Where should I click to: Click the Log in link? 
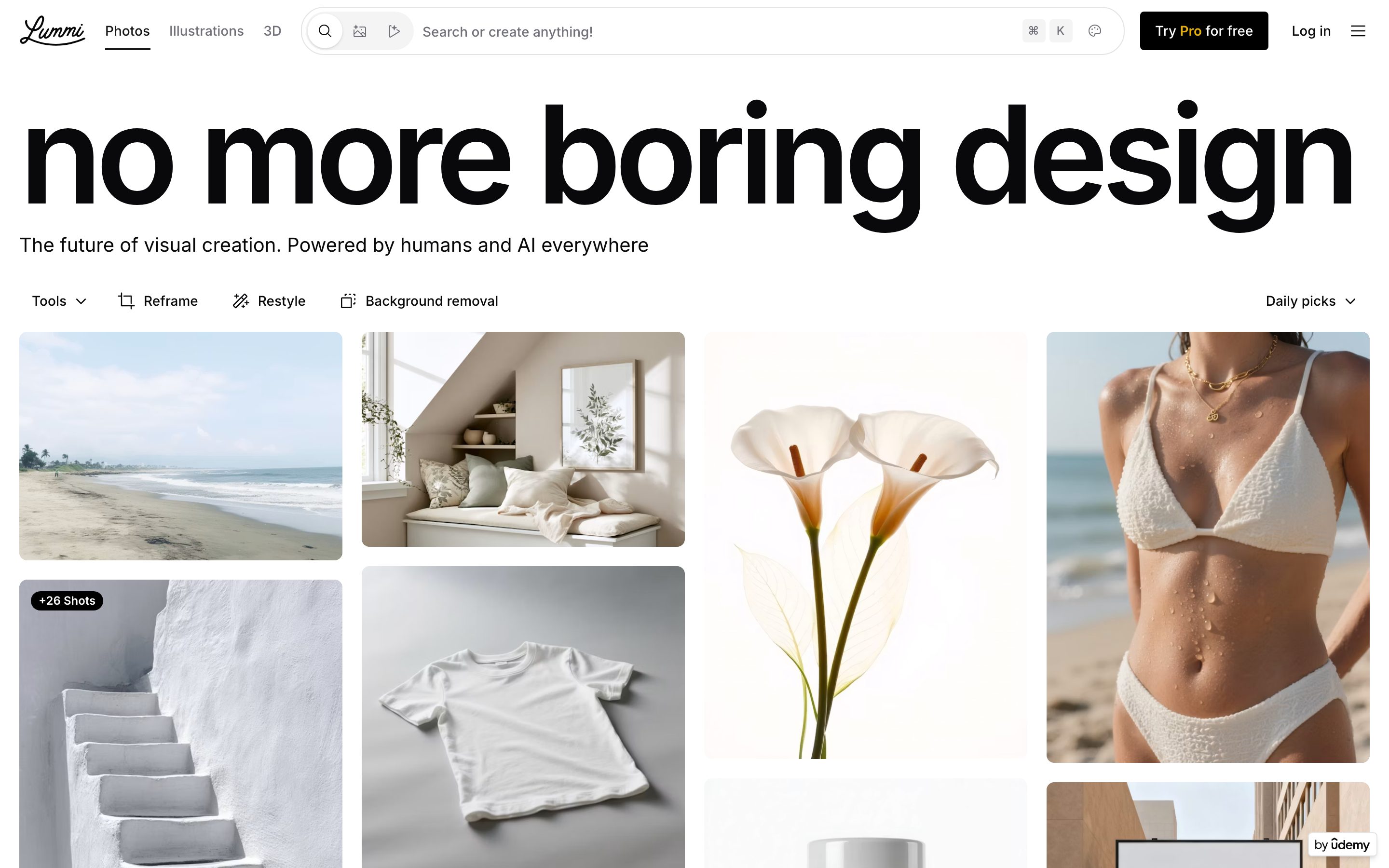[x=1311, y=31]
